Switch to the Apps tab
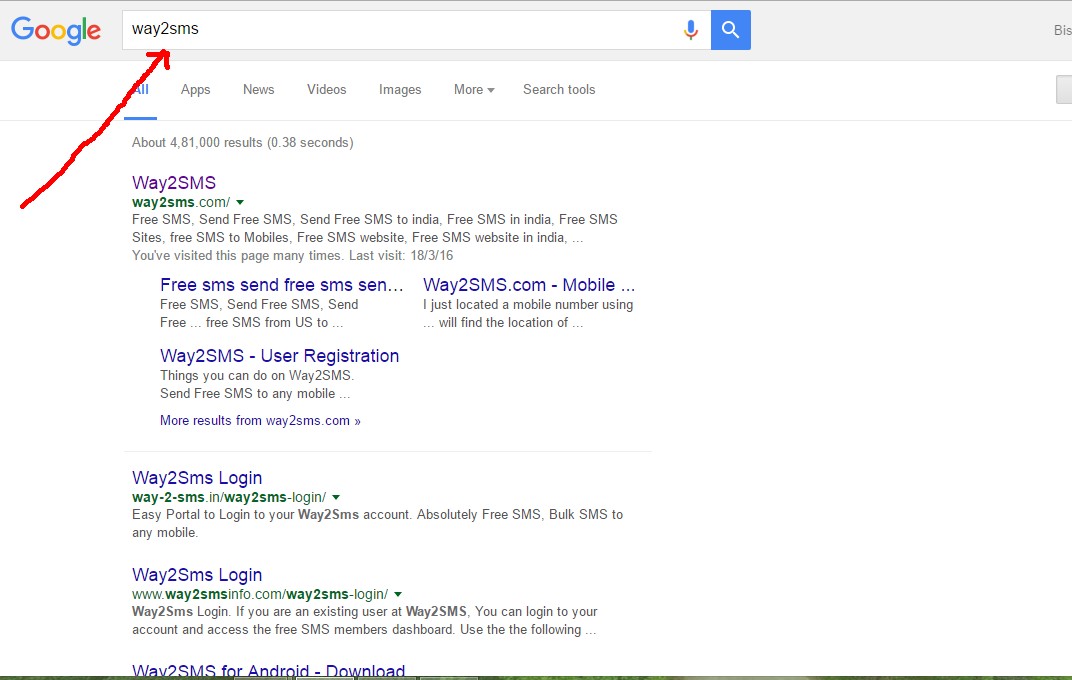Viewport: 1072px width, 680px height. tap(196, 90)
